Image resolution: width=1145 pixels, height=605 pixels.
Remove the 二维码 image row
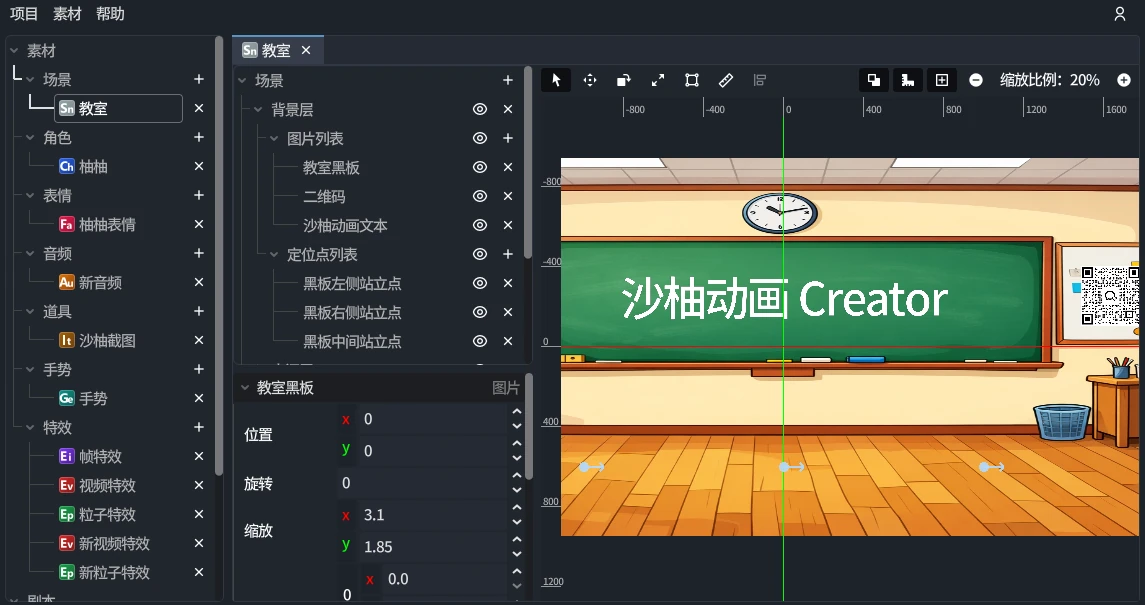tap(508, 196)
